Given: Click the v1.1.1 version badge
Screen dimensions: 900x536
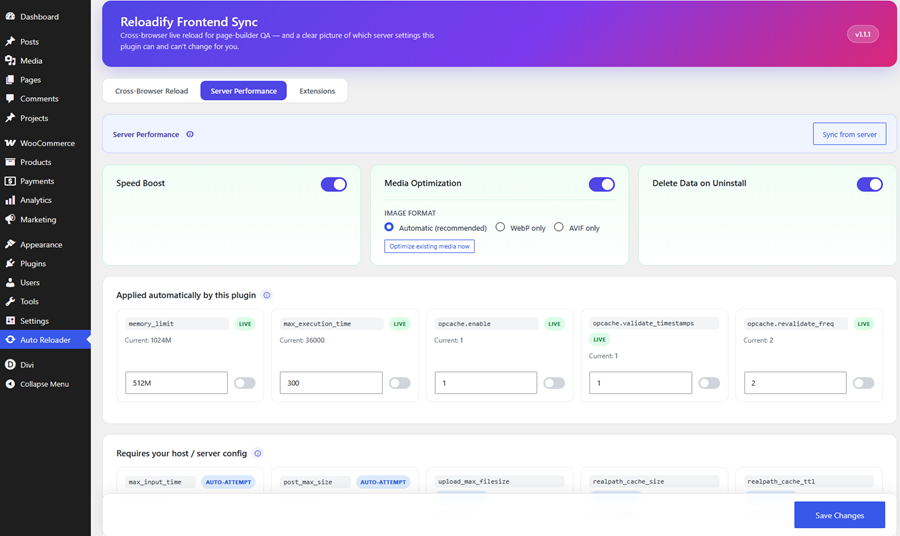Looking at the screenshot, I should (x=863, y=34).
